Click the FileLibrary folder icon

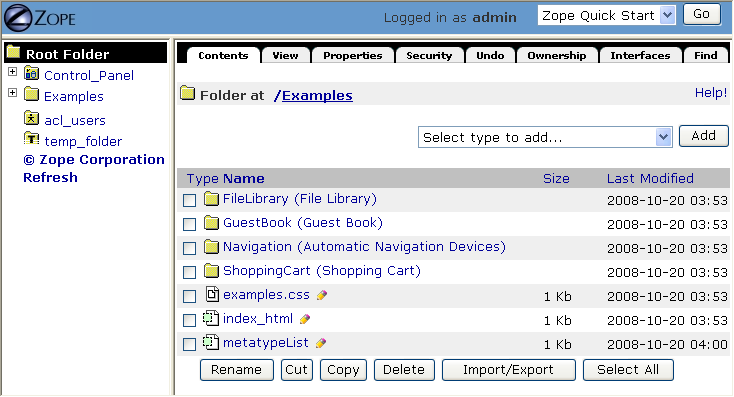tap(212, 199)
